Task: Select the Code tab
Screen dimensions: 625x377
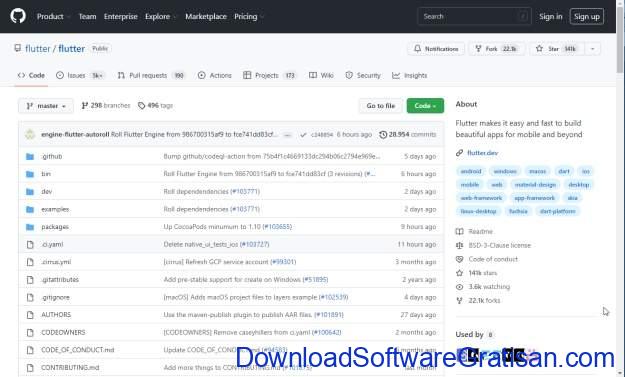Action: click(x=31, y=75)
